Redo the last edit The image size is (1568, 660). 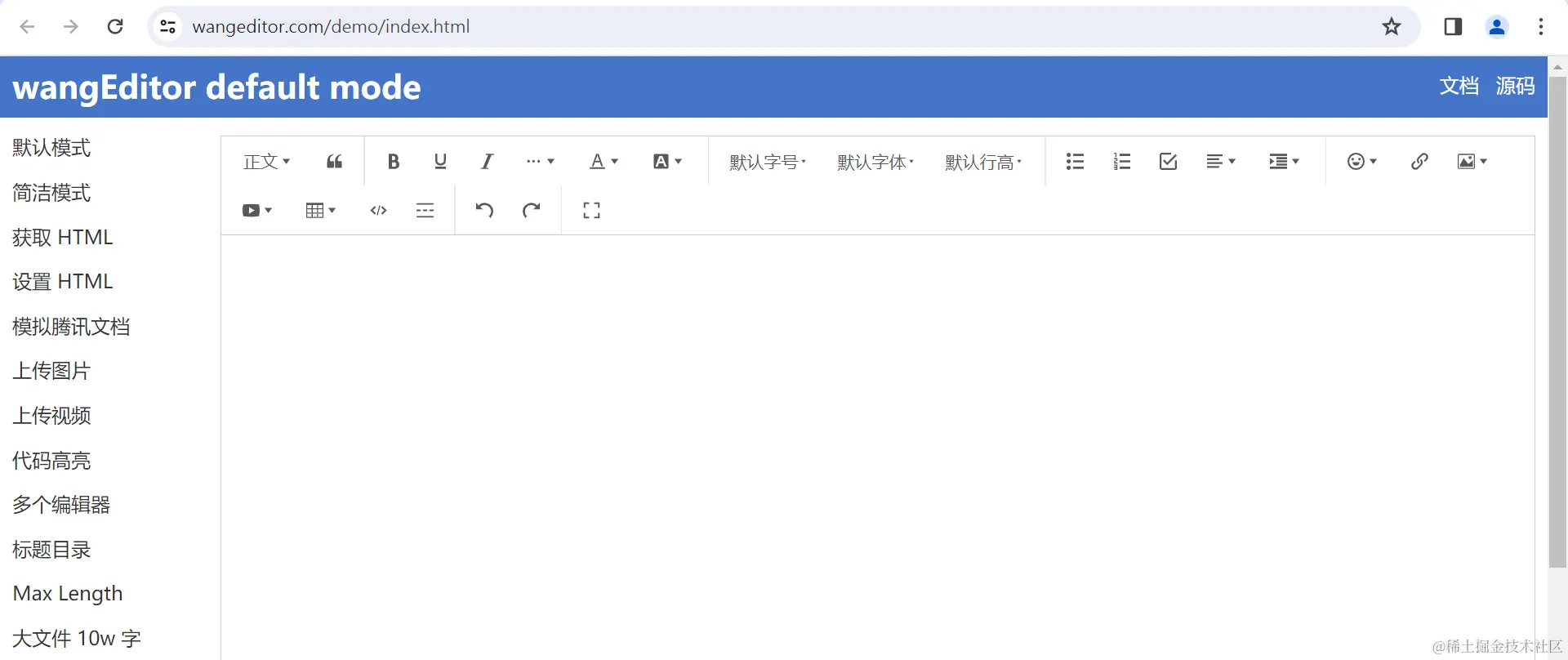pos(532,211)
